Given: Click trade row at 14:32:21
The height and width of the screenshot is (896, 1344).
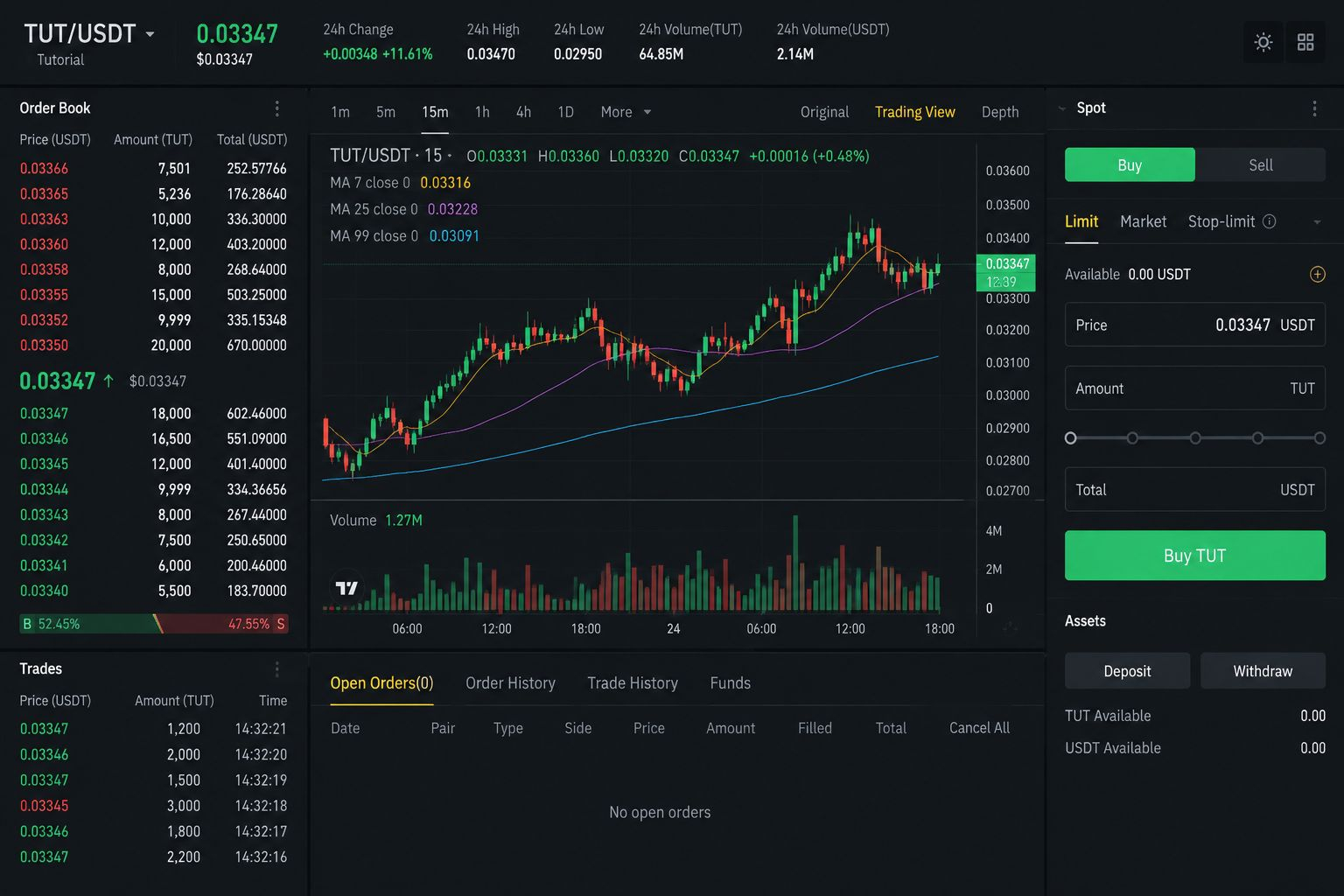Looking at the screenshot, I should point(153,729).
